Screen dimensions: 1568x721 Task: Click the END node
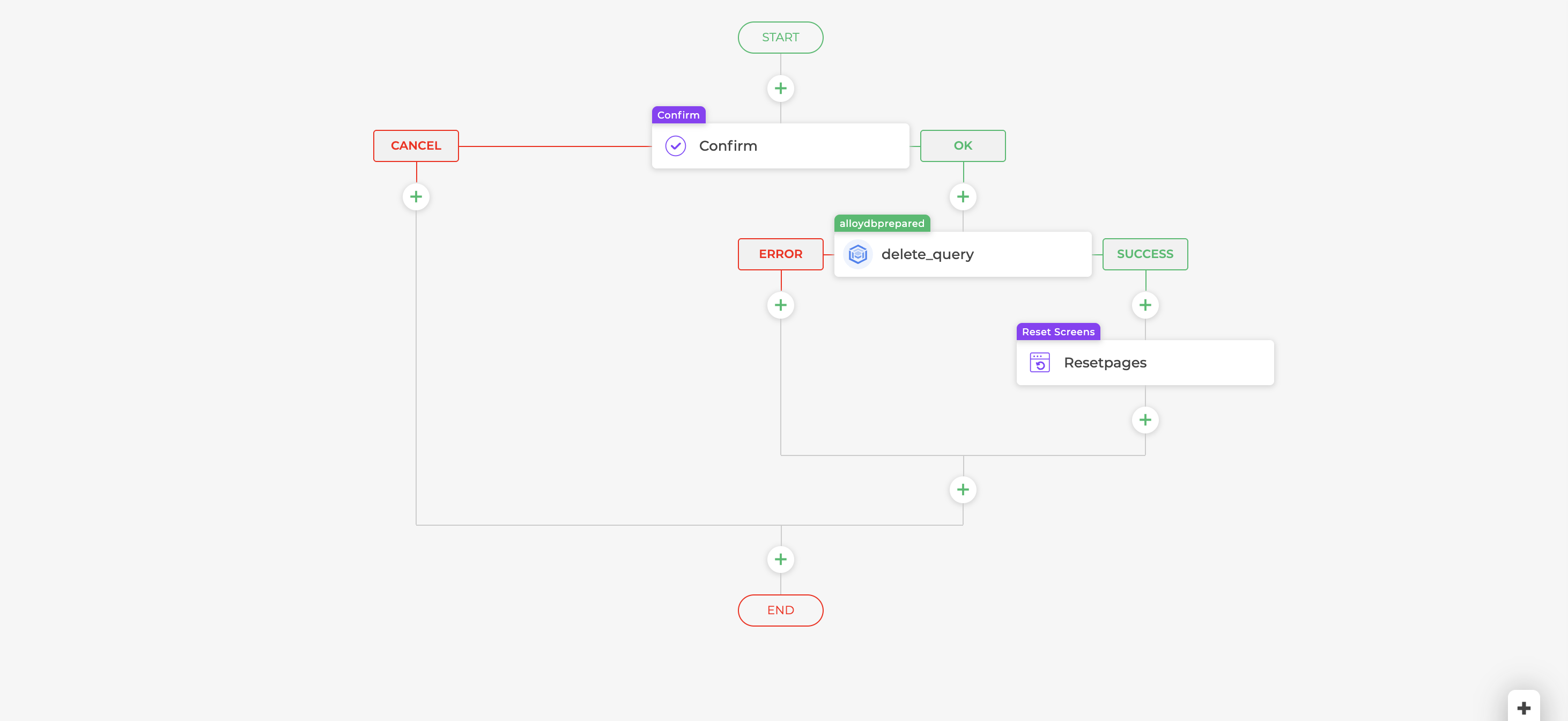coord(780,610)
